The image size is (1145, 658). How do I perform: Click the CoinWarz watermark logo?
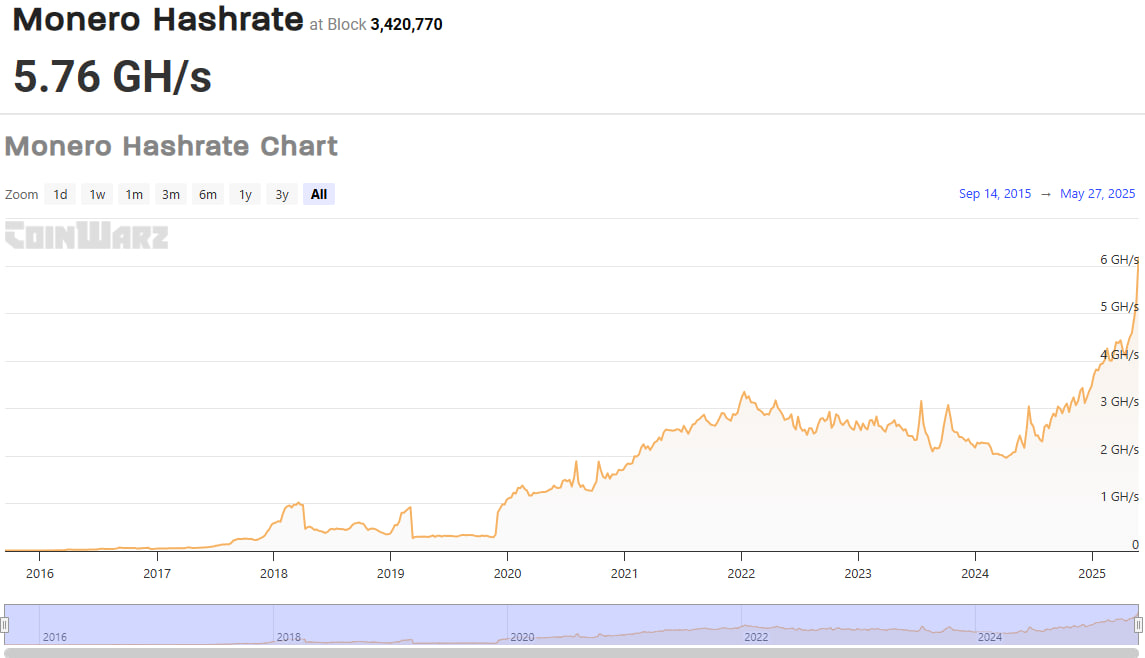coord(86,237)
